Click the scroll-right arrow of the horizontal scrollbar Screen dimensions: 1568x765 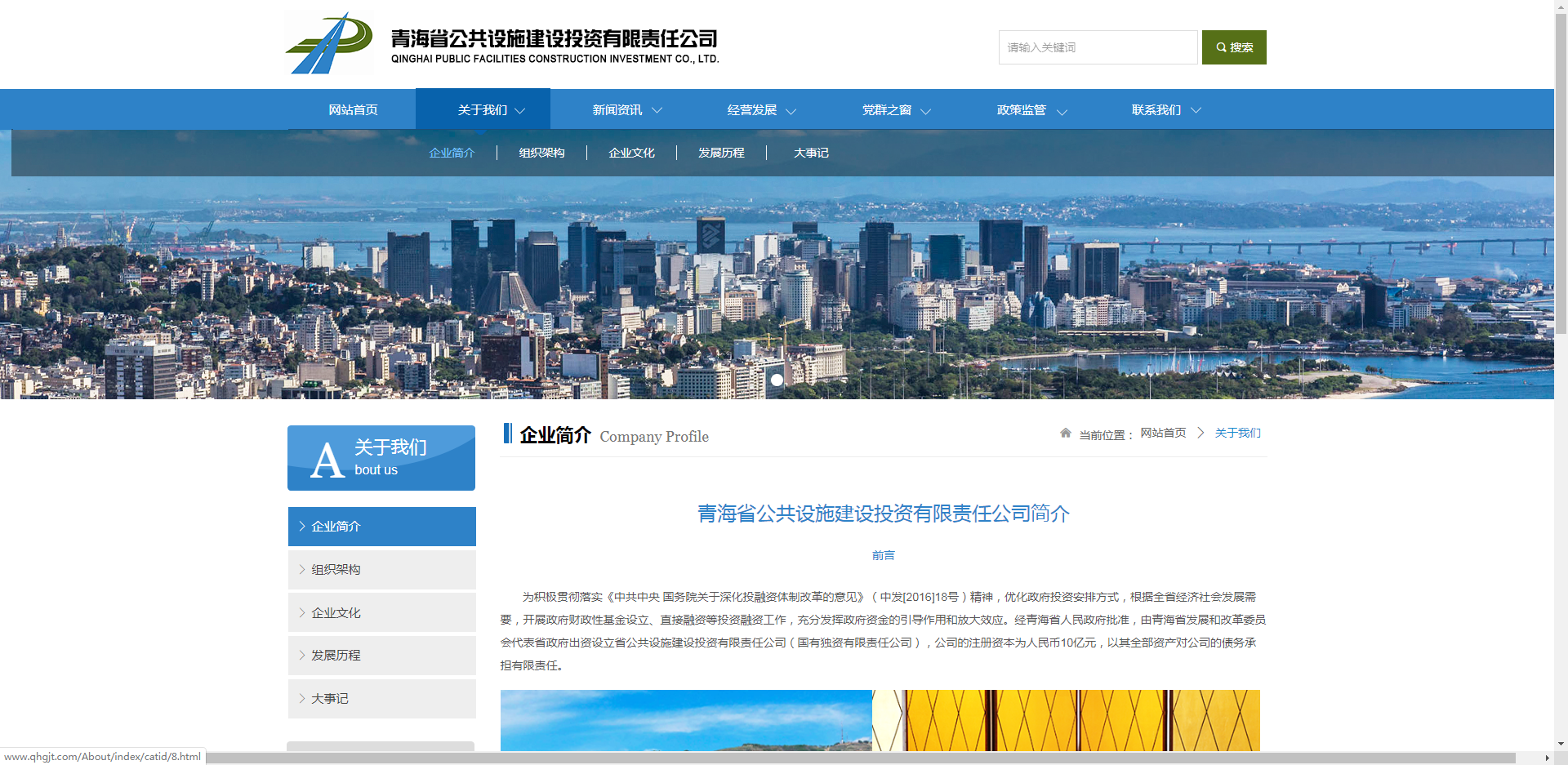coord(1547,758)
